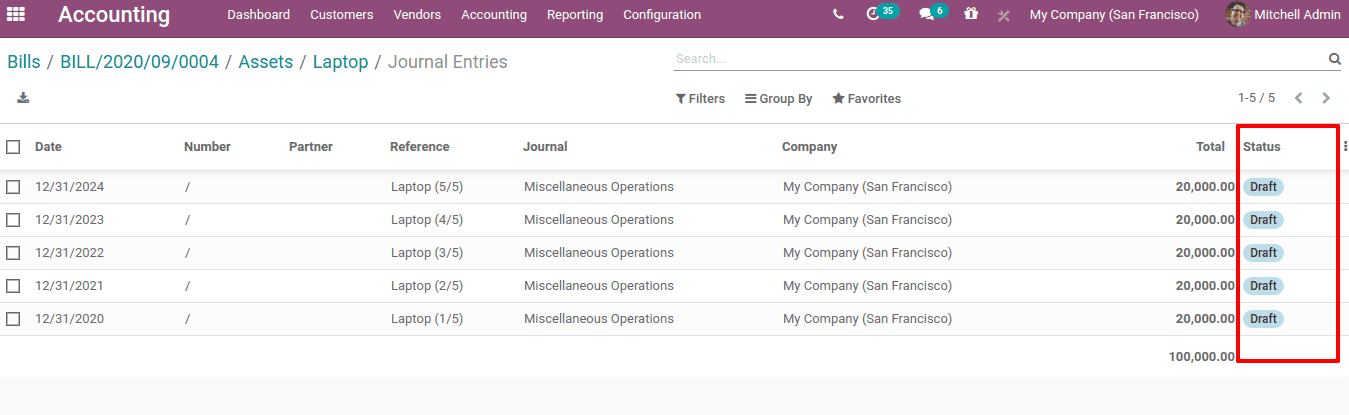Open optional columns three-dot menu

(1345, 146)
